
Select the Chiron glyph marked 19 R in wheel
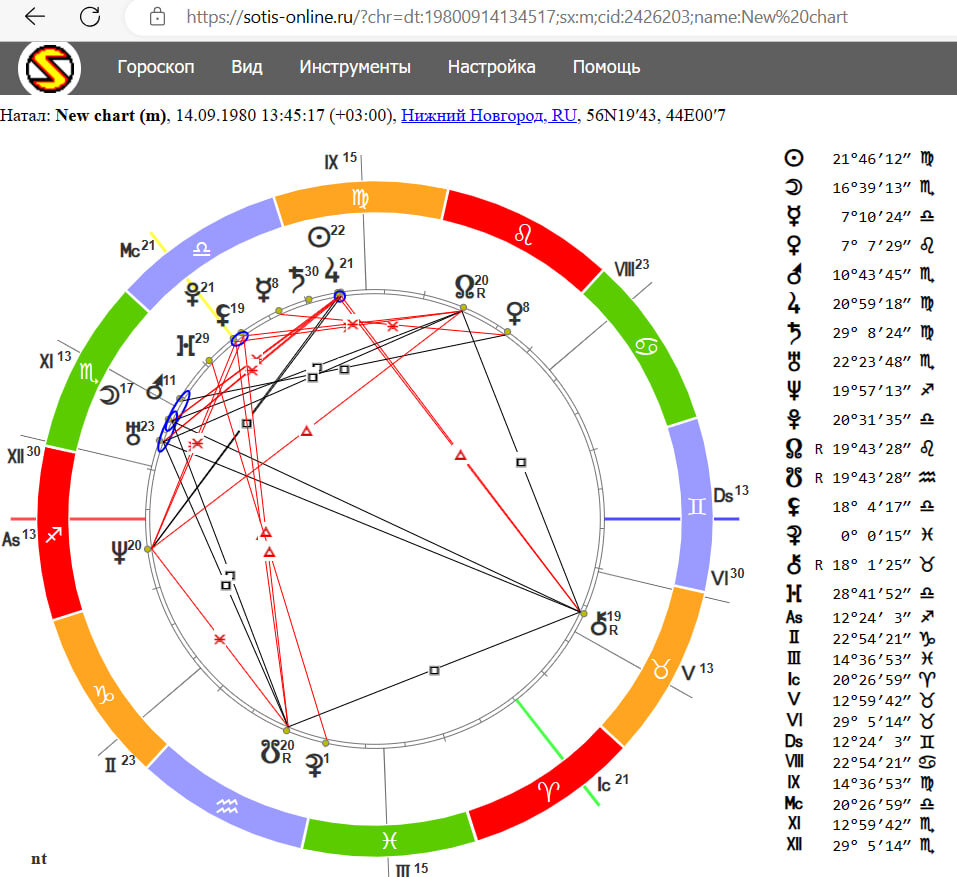click(x=599, y=622)
